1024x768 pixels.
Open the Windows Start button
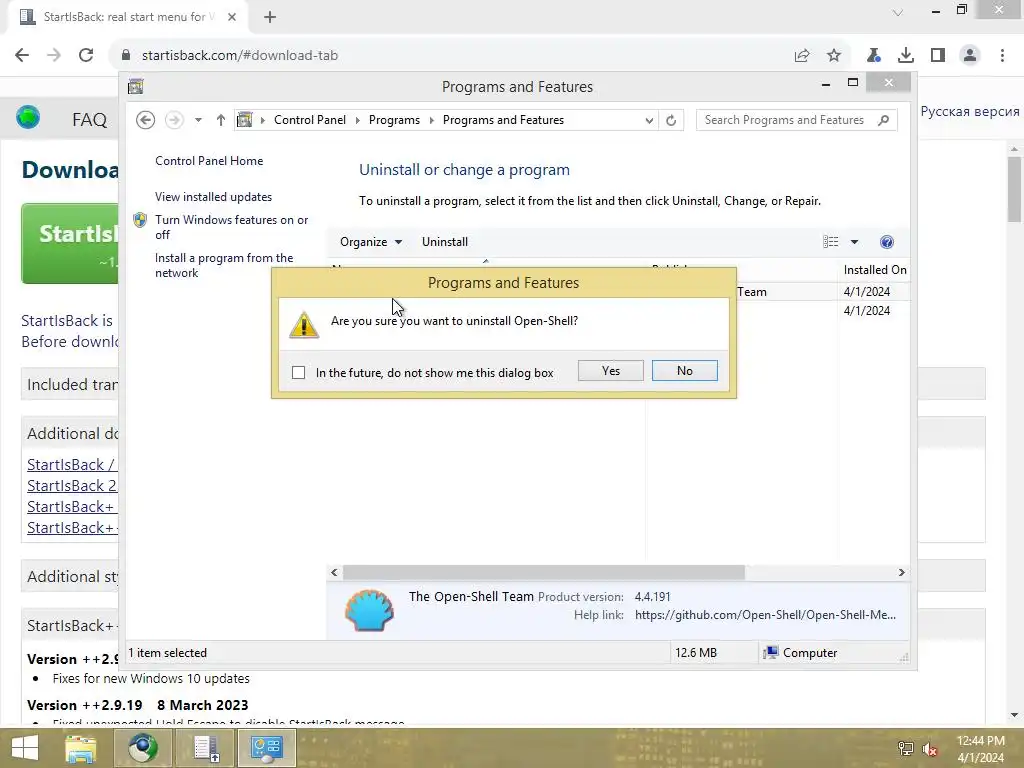25,748
